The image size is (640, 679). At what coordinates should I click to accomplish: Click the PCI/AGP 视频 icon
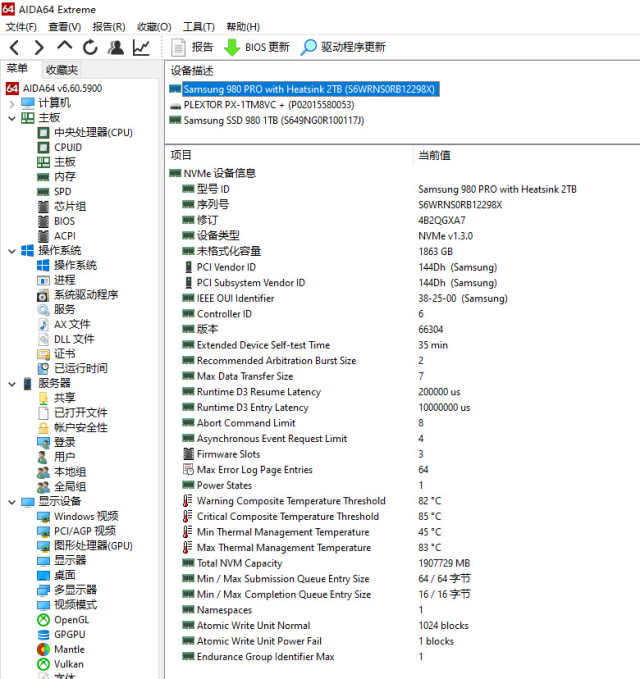pyautogui.click(x=43, y=531)
